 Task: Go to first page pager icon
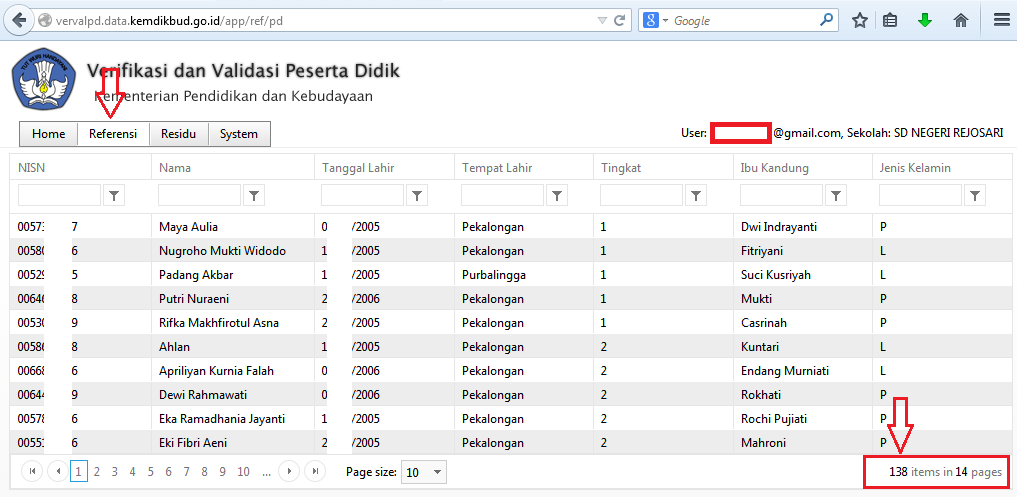32,471
